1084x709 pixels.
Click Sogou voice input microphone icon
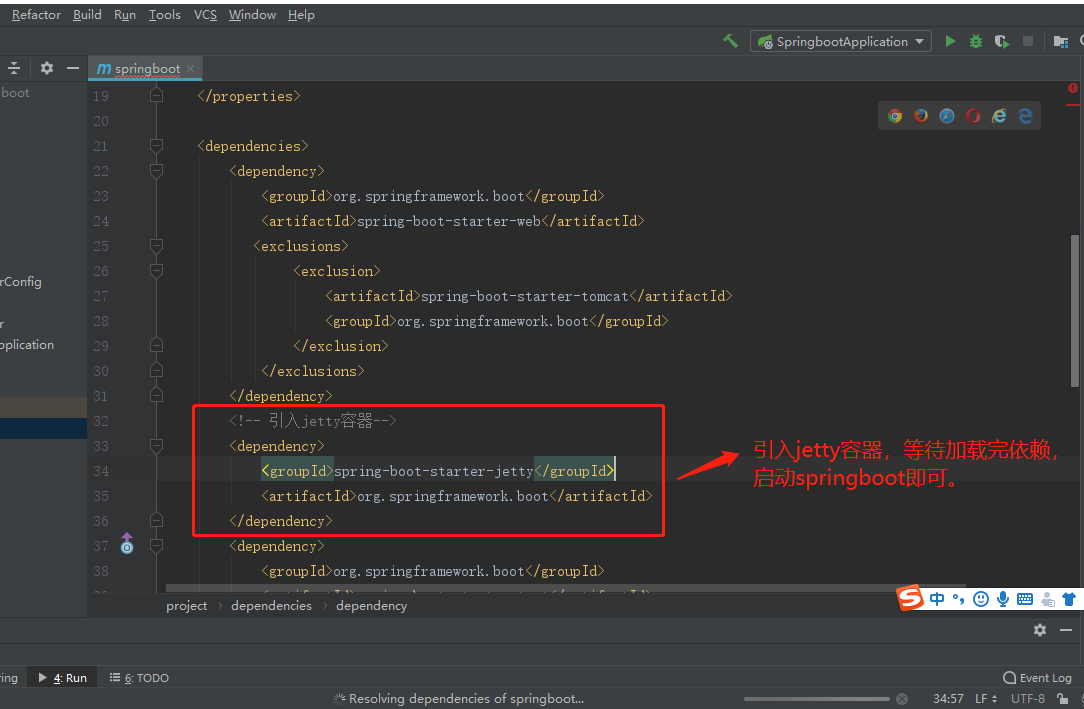pos(1002,599)
